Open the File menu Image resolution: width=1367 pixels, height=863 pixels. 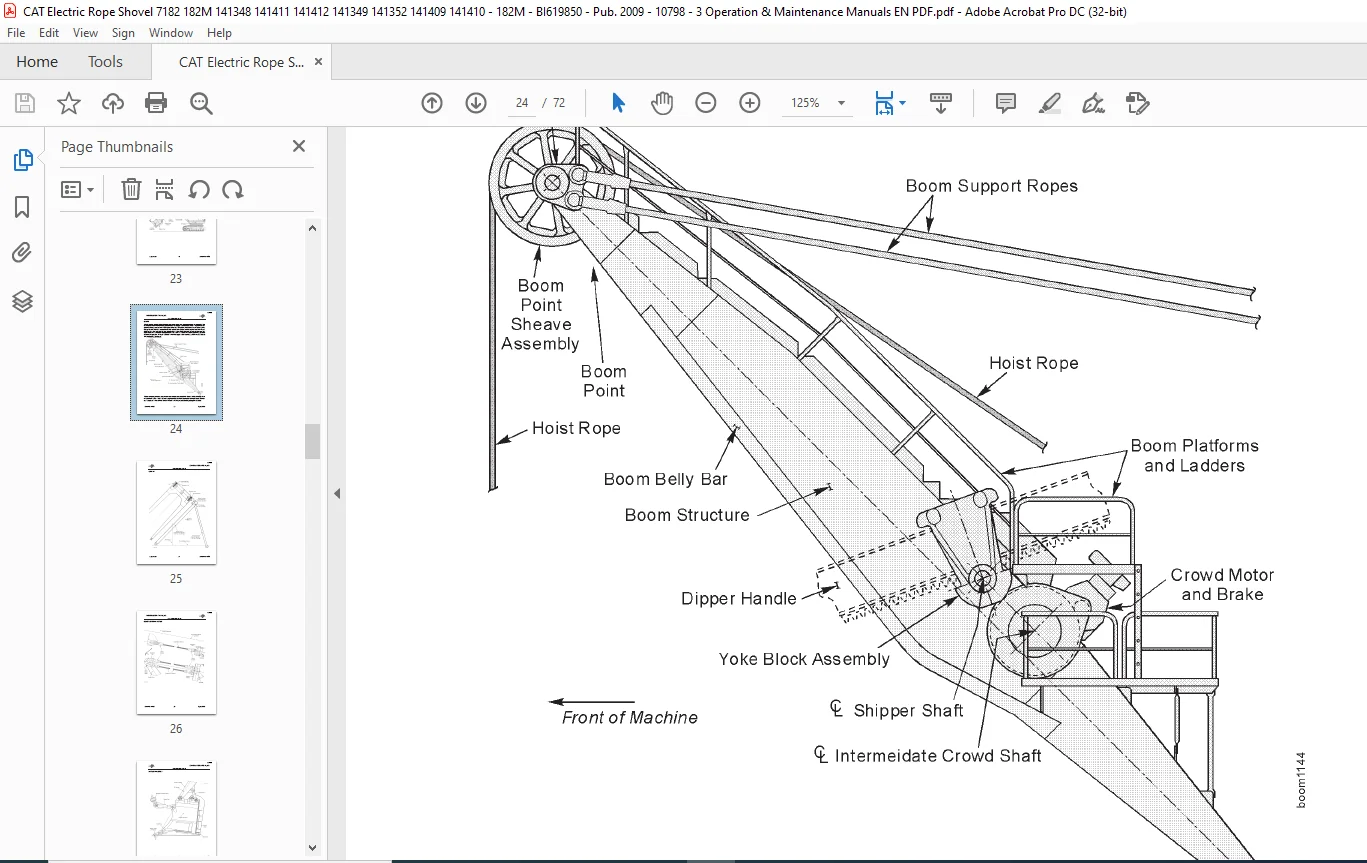(16, 33)
